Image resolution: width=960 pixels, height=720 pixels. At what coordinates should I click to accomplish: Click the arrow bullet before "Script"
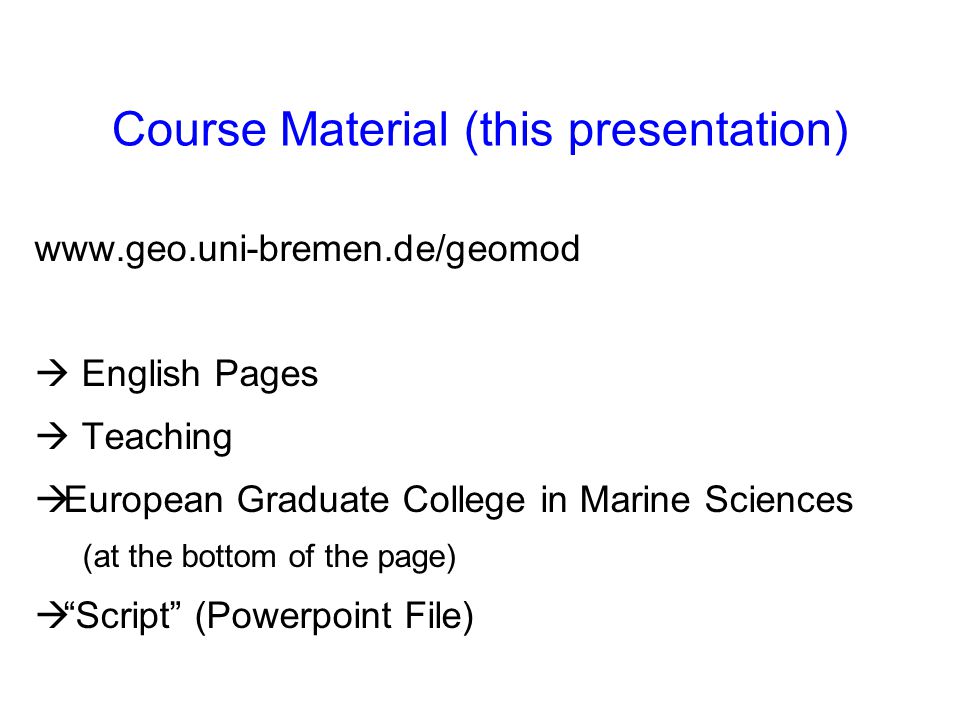coord(51,615)
